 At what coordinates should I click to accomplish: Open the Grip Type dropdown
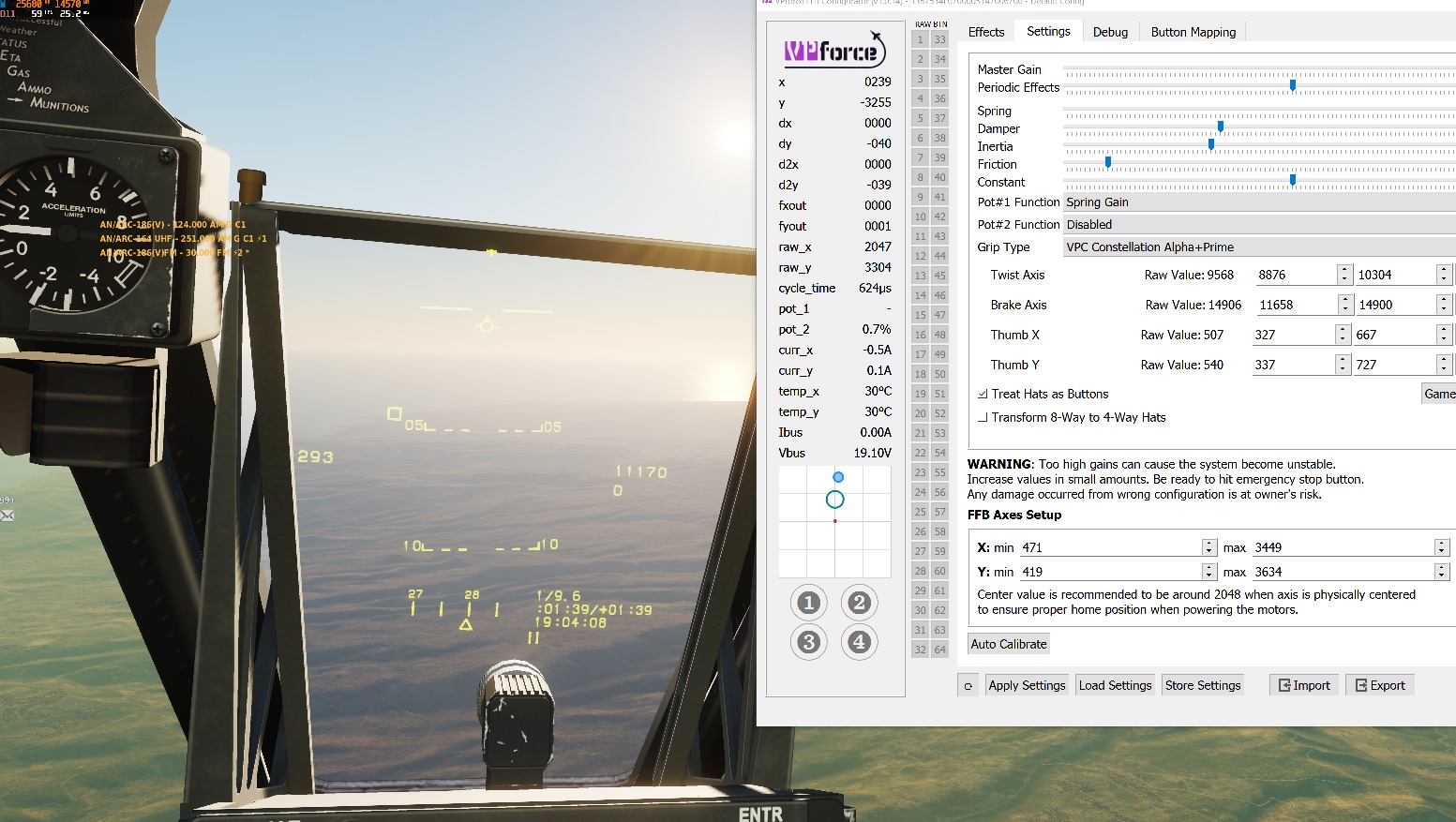(1259, 247)
